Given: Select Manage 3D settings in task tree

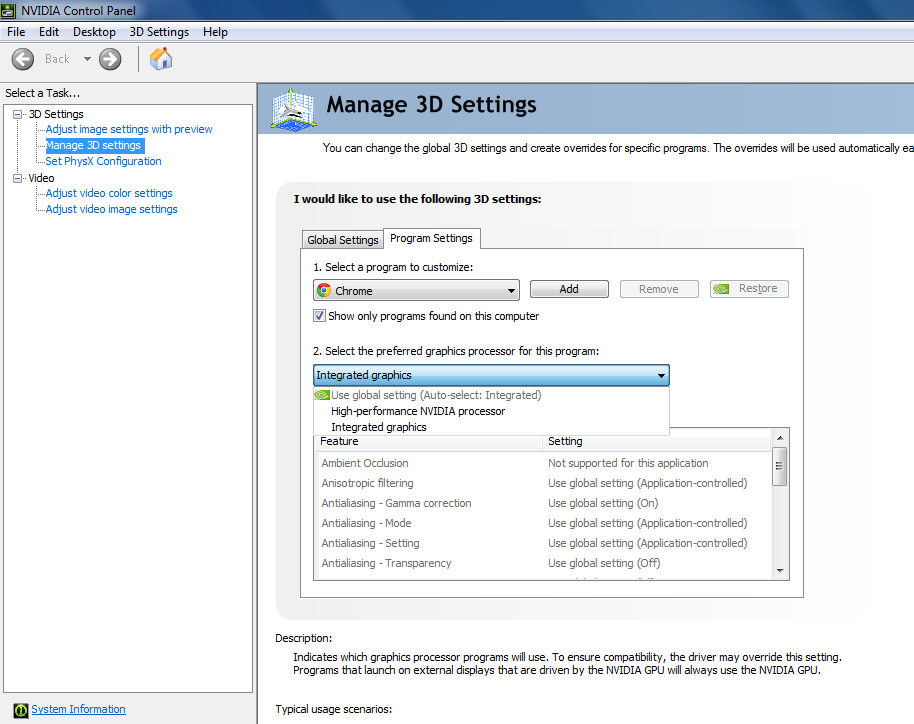Looking at the screenshot, I should 93,145.
